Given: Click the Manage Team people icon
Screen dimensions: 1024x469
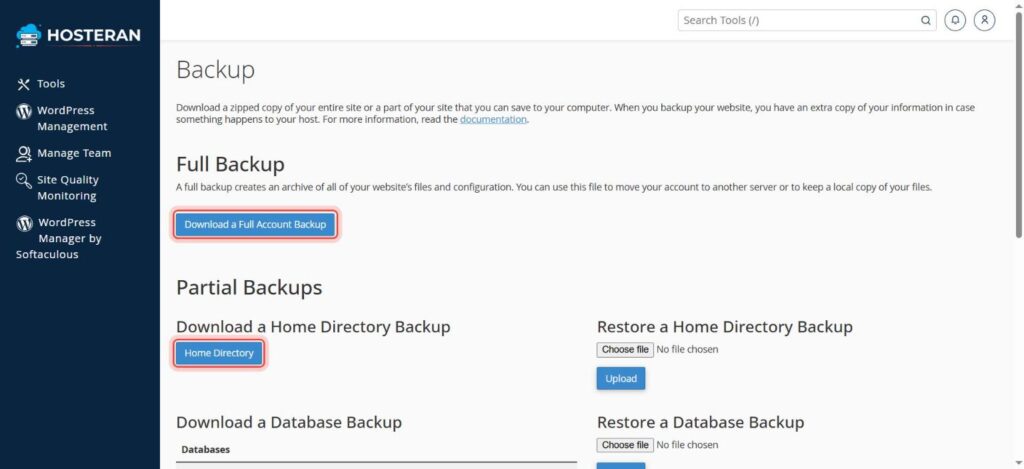Looking at the screenshot, I should (24, 154).
